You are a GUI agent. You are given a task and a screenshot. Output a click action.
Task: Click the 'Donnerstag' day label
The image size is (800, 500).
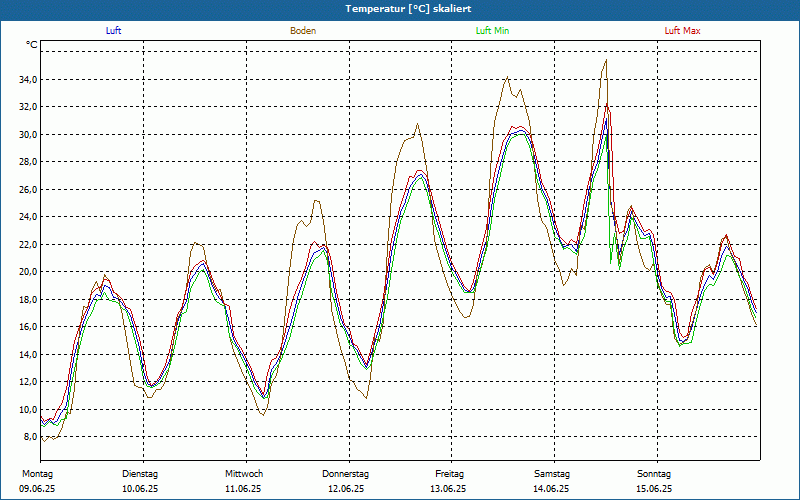tap(345, 474)
